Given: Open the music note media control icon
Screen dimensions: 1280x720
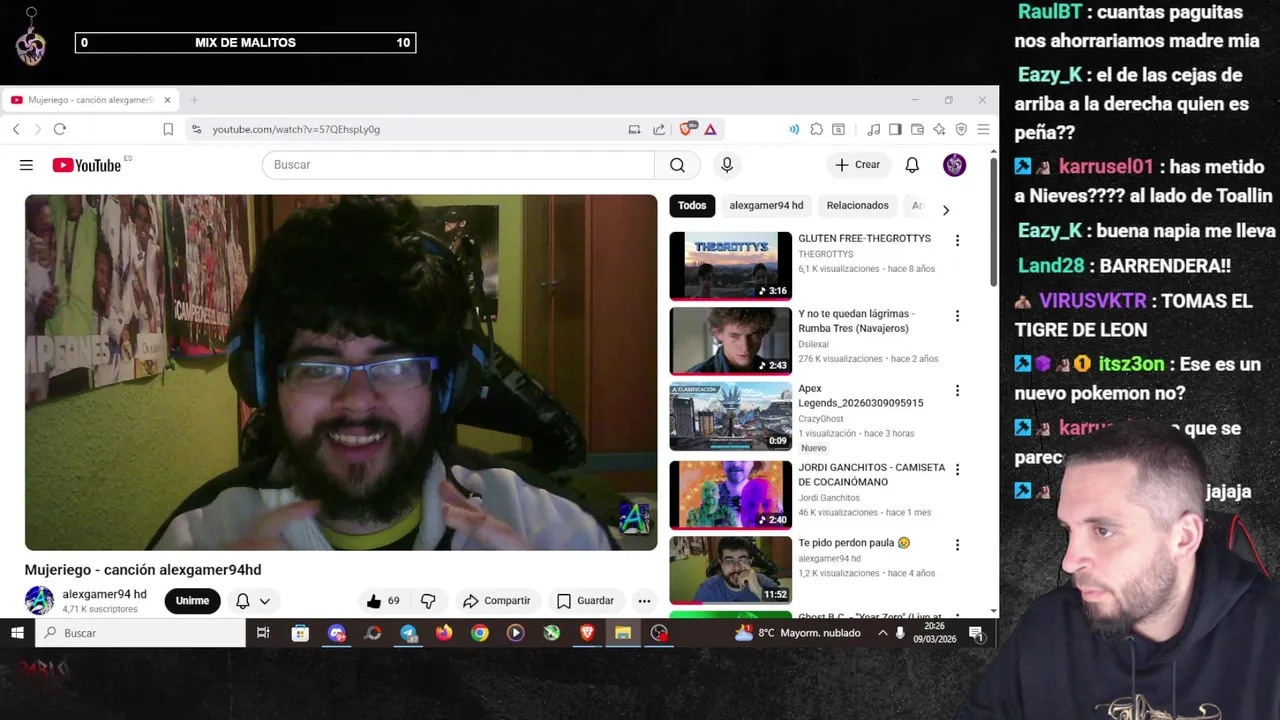Looking at the screenshot, I should [x=873, y=129].
